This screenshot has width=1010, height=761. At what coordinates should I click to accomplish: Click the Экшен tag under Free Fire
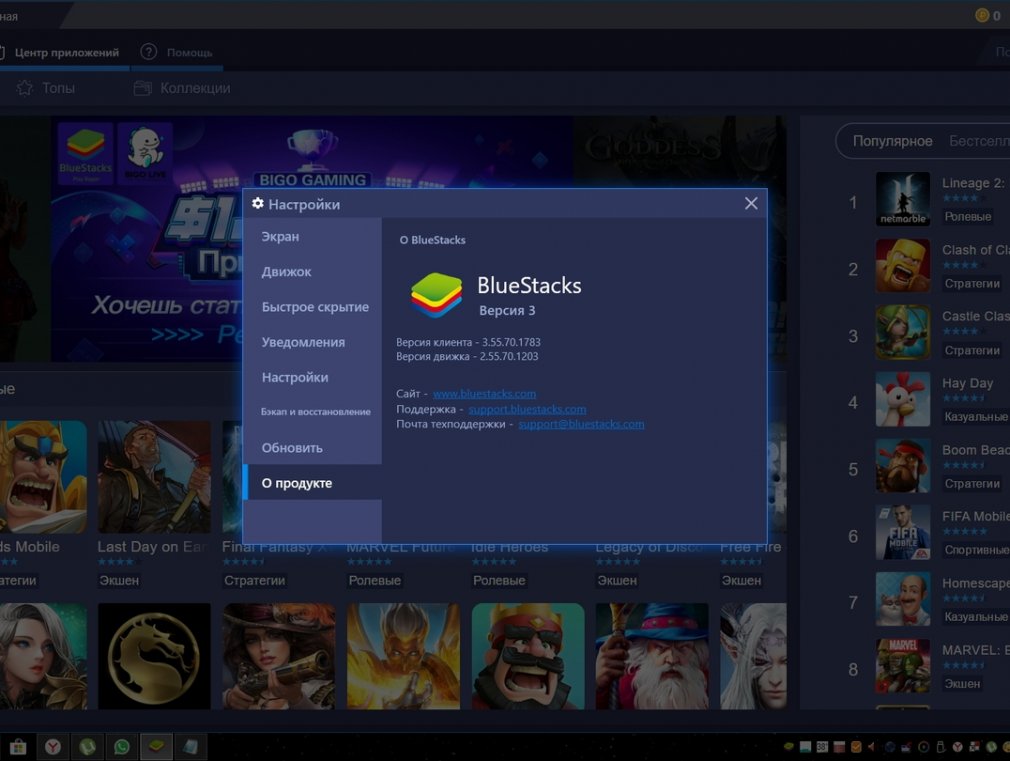point(741,581)
